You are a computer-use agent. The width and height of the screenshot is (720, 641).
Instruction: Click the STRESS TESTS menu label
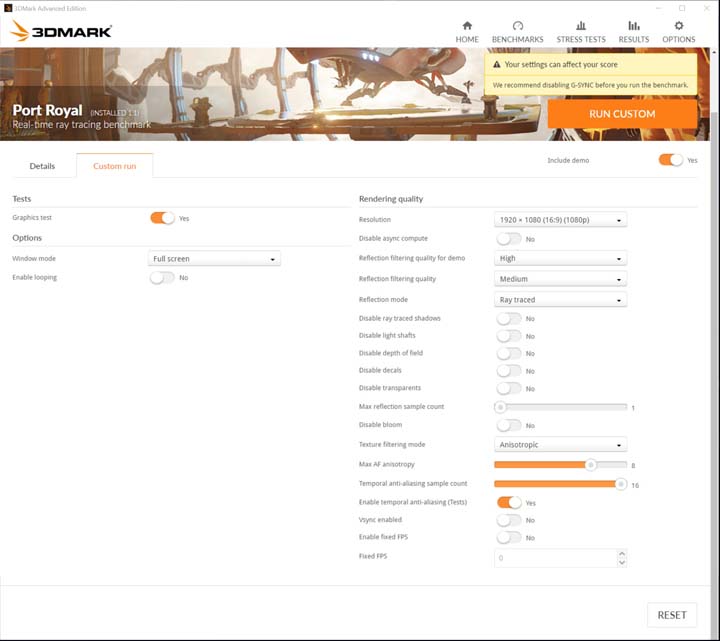581,39
